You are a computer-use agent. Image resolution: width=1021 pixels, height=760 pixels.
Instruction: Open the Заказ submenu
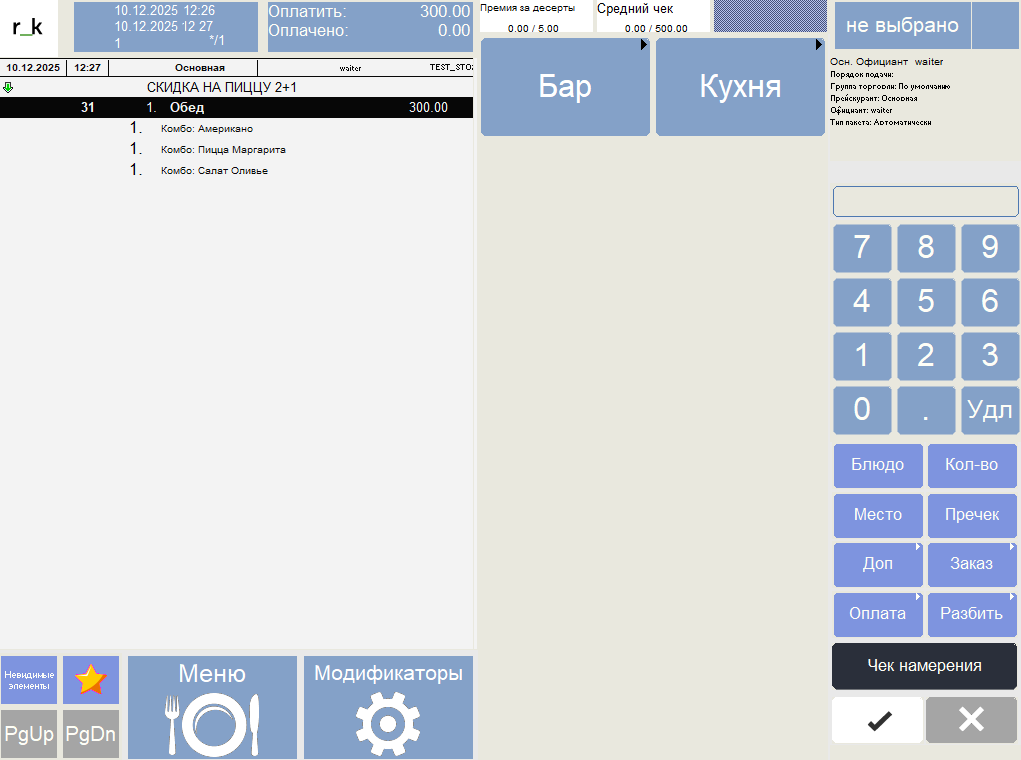tap(971, 564)
